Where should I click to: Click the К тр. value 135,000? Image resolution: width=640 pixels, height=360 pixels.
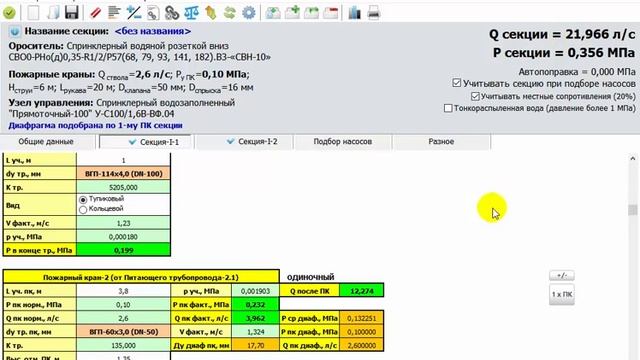124,345
